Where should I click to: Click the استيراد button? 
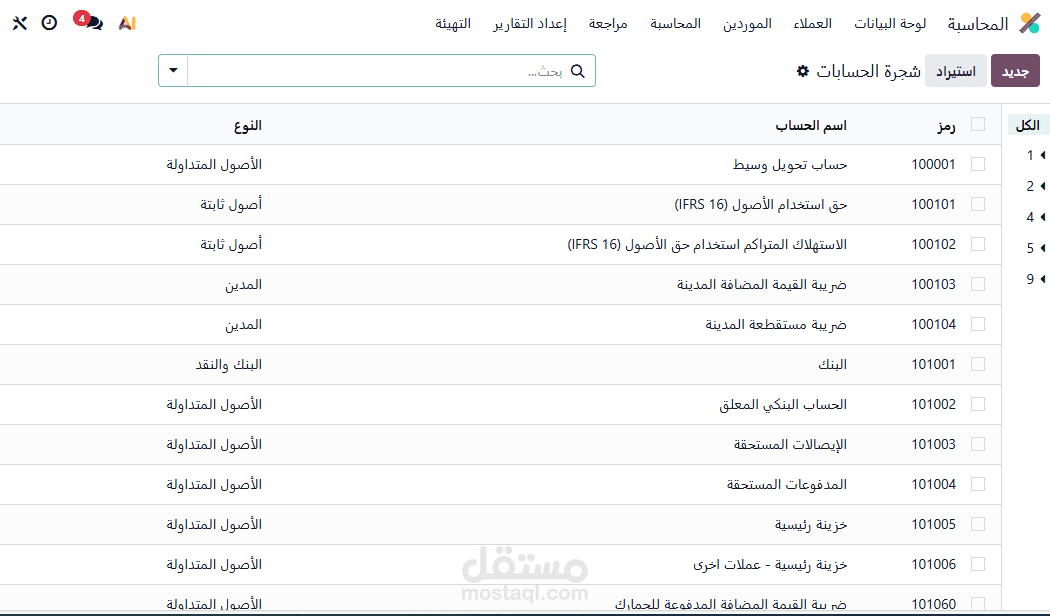pos(955,70)
